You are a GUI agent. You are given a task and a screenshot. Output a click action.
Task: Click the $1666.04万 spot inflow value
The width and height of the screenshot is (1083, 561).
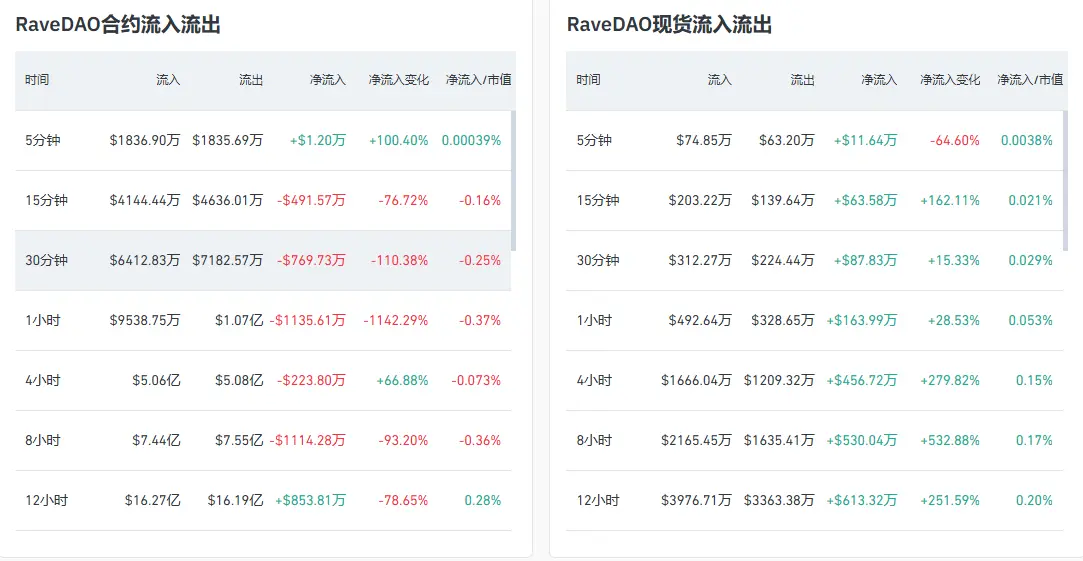[696, 381]
